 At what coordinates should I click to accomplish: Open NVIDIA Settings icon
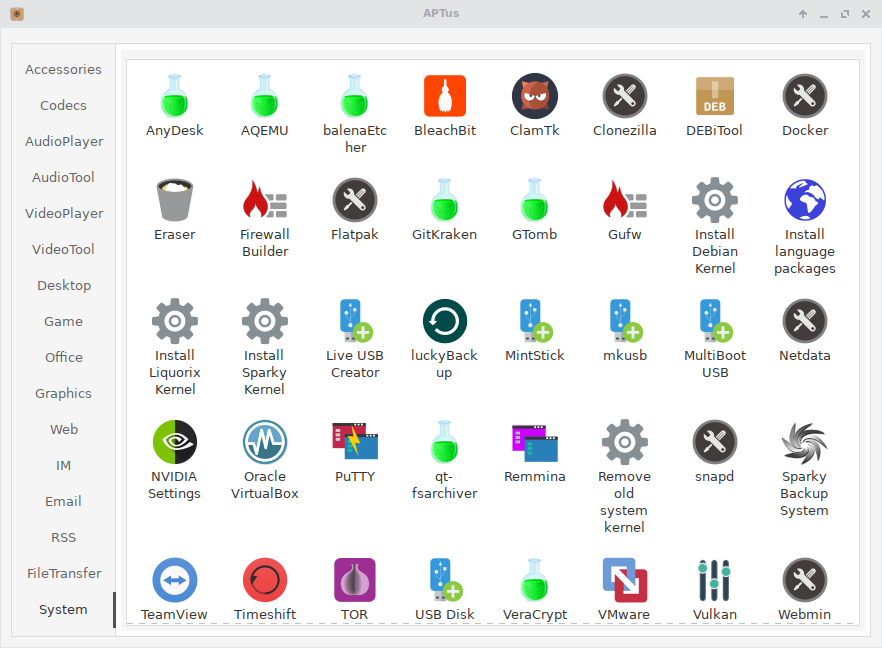pos(174,442)
